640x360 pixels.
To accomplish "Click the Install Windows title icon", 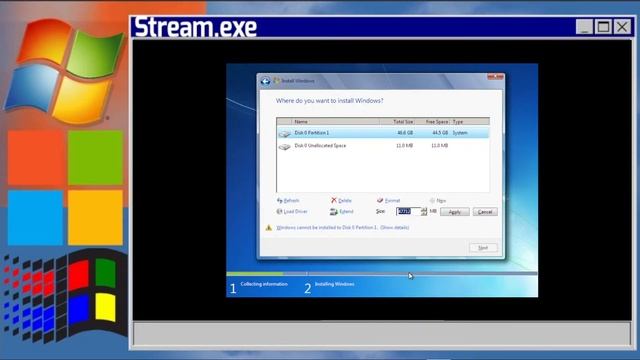I will [277, 81].
